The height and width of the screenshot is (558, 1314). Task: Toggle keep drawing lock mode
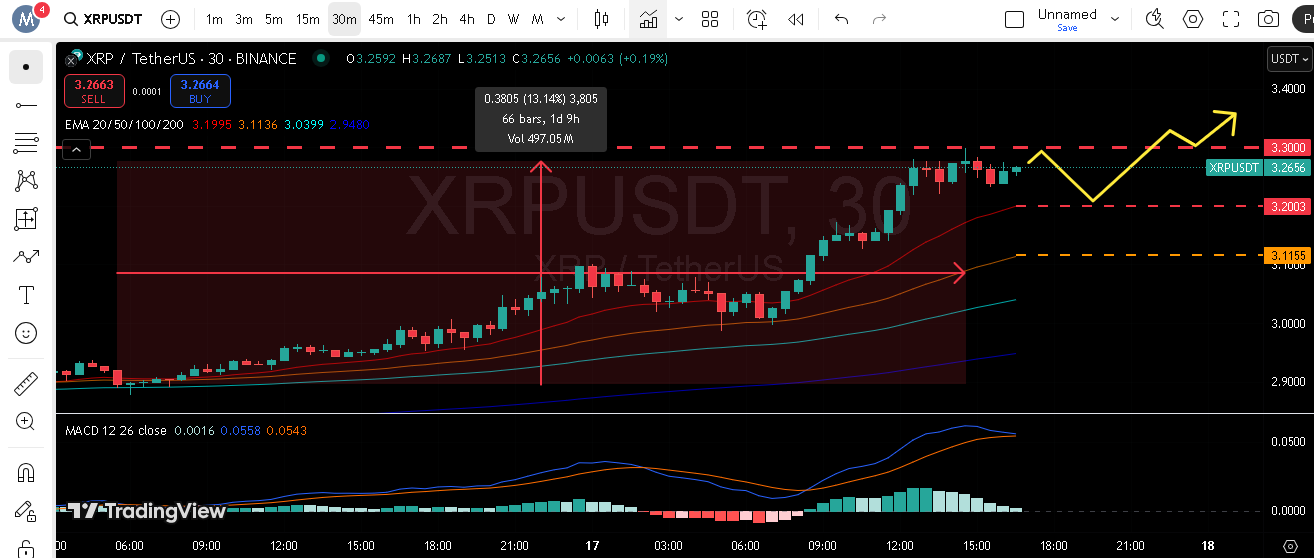(26, 512)
